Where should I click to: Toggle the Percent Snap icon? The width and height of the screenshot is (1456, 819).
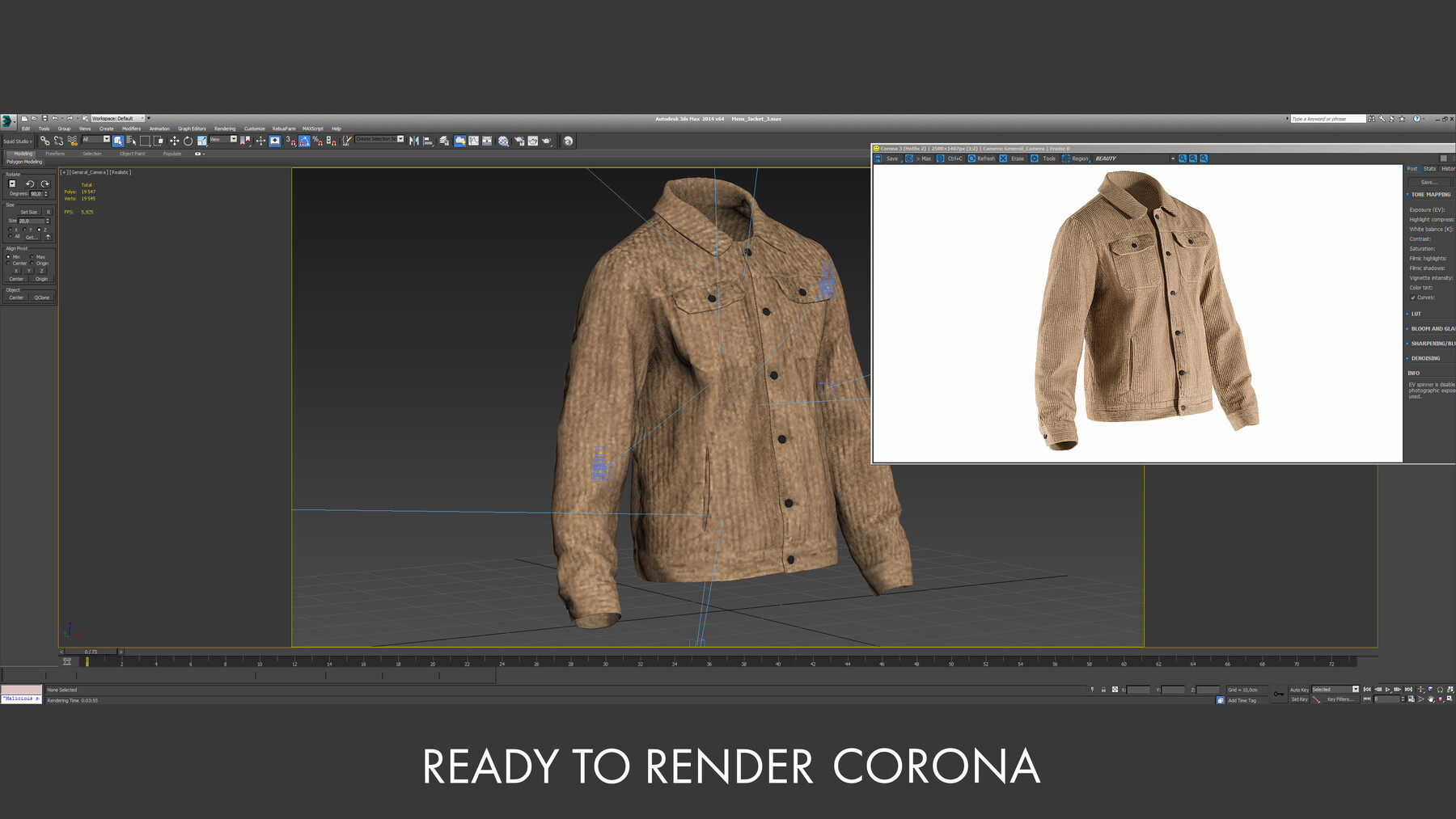pyautogui.click(x=318, y=141)
